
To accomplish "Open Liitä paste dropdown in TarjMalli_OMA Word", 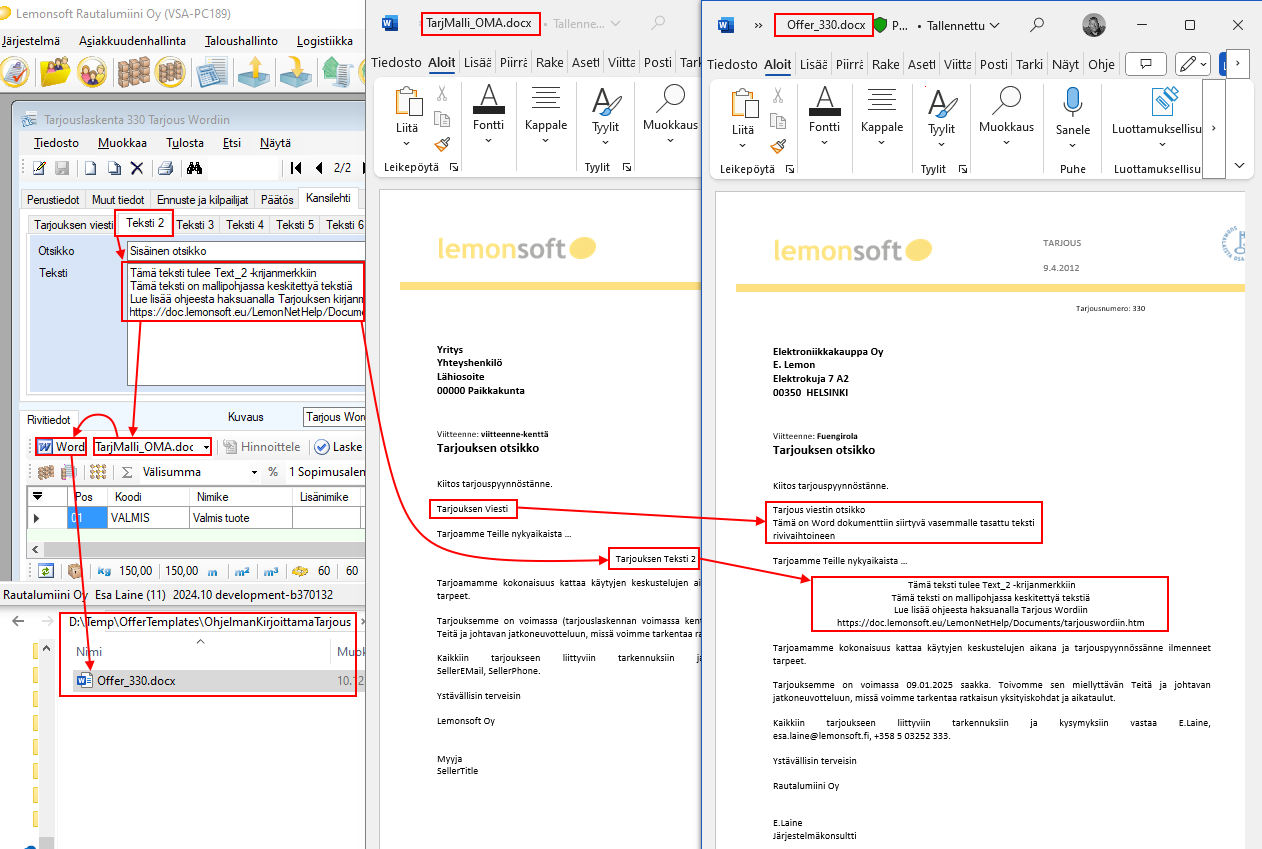I will [x=406, y=143].
